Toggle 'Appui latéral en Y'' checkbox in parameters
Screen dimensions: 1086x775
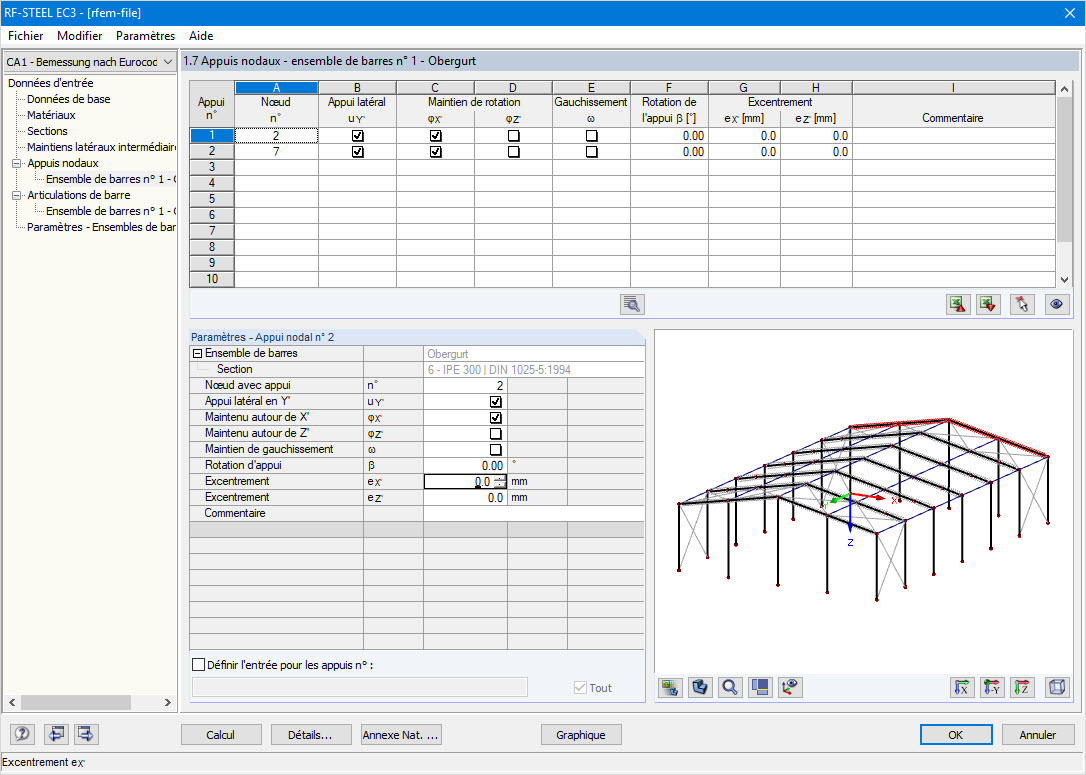[495, 402]
